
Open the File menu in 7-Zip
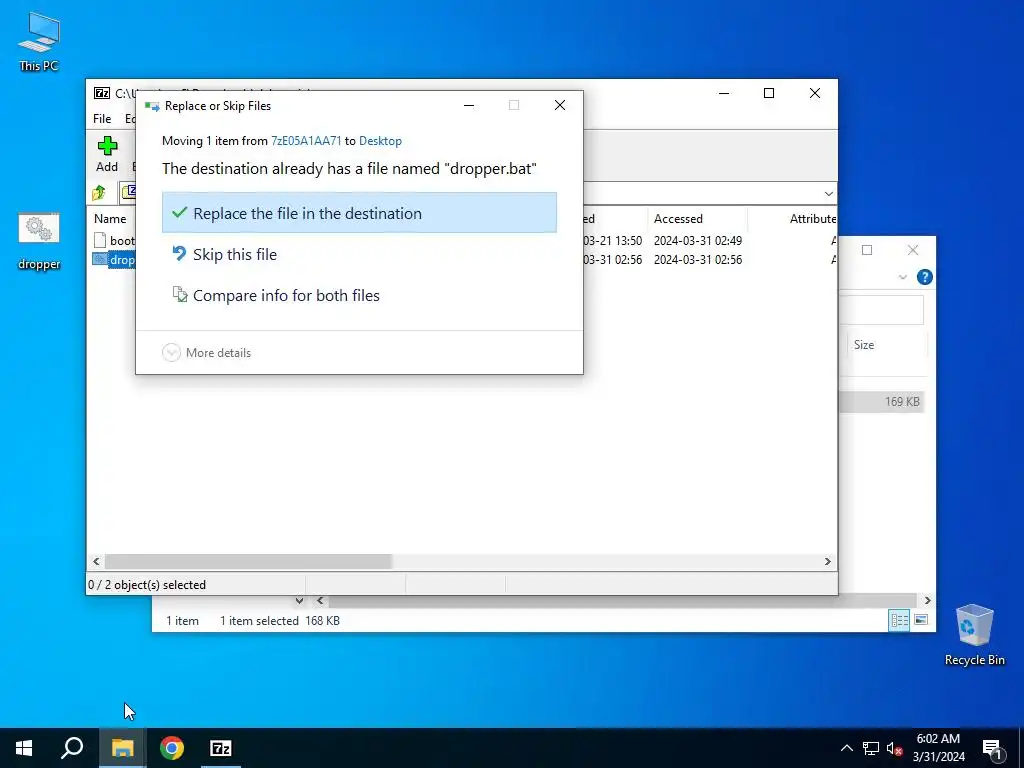tap(102, 118)
